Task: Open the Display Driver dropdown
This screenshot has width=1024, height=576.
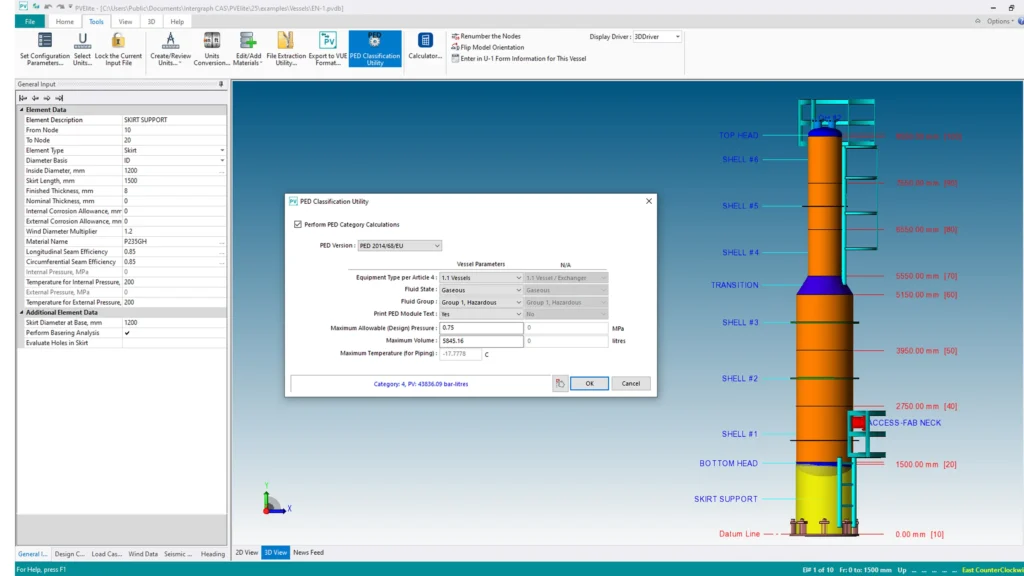Action: (x=657, y=37)
